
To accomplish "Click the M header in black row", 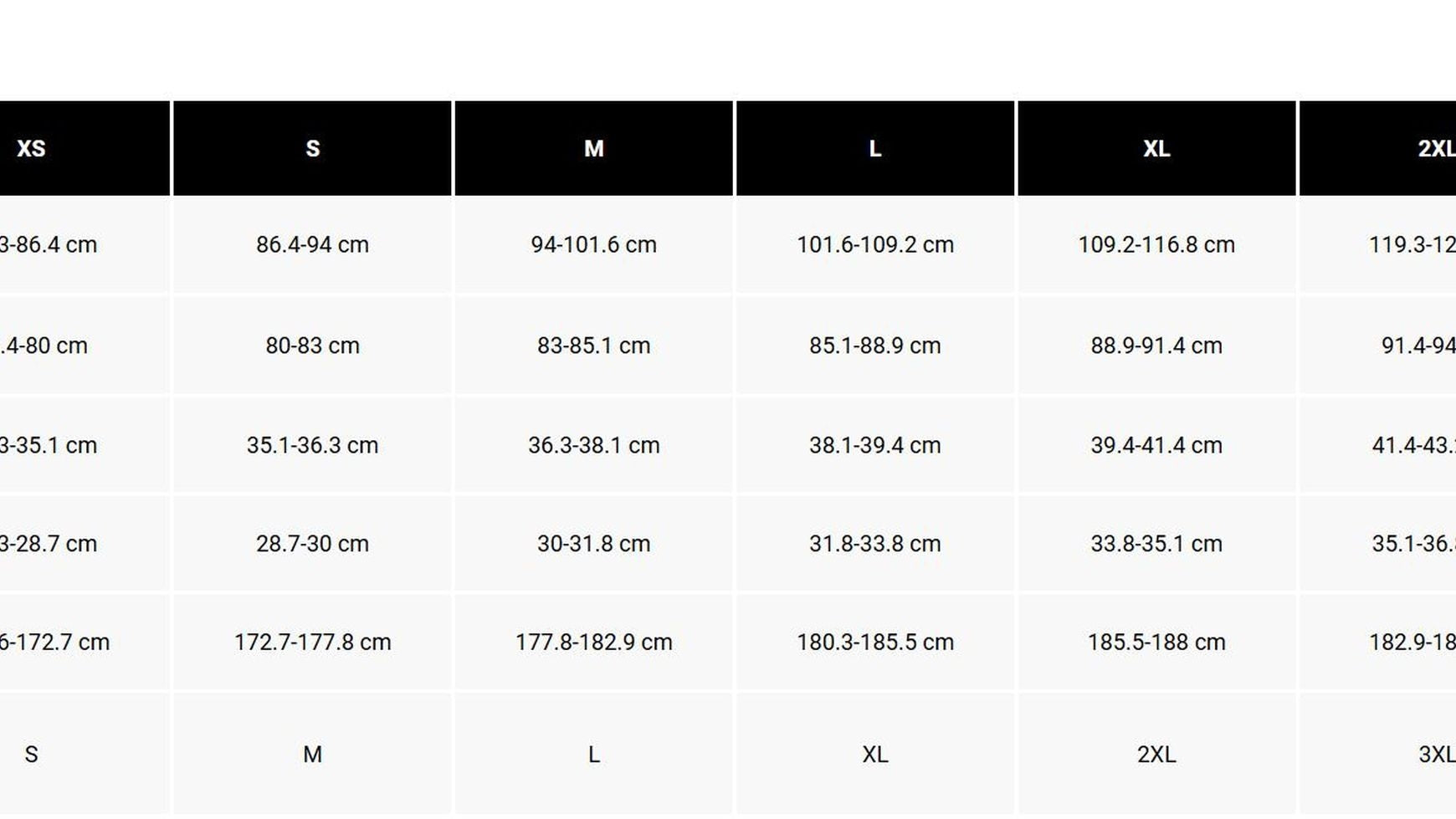I will [x=593, y=149].
